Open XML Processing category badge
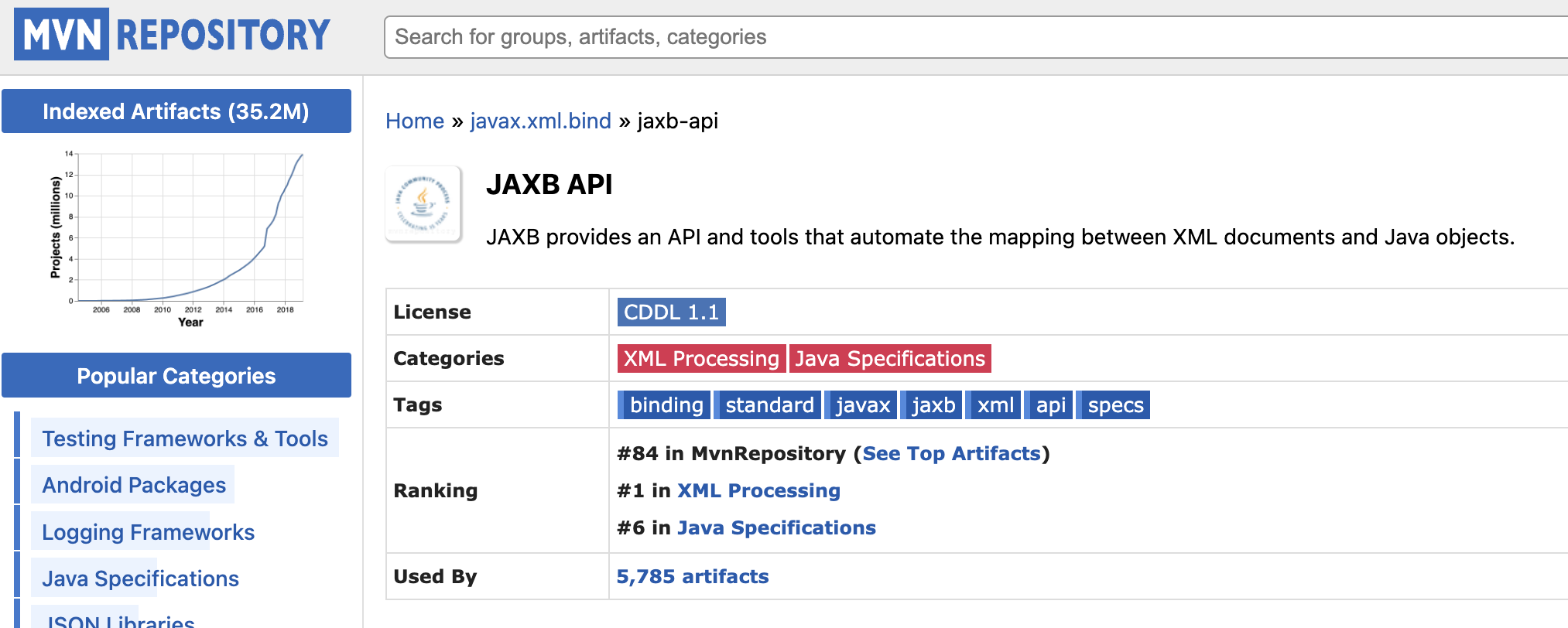Screen dimensions: 1568x628 [x=701, y=358]
